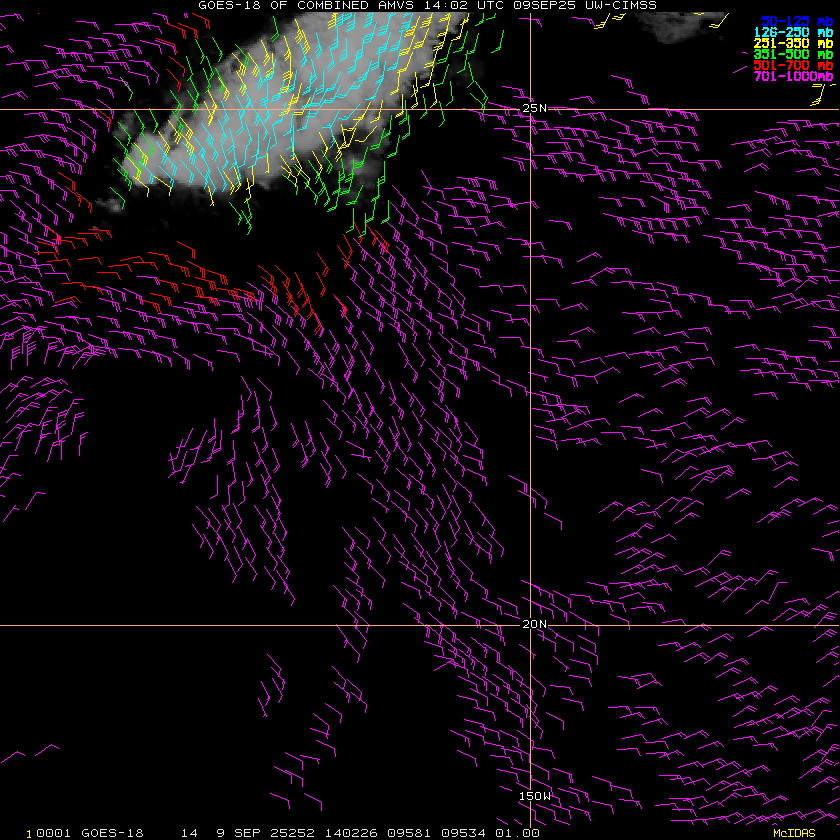Click the '09534' value in the status line
840x840 pixels.
(463, 833)
